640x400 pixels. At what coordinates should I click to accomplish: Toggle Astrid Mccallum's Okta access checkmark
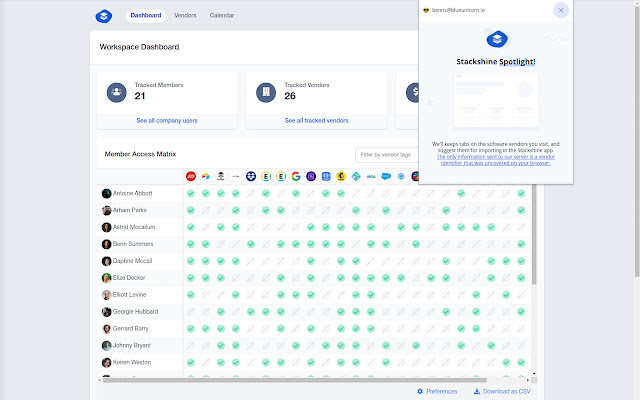(371, 227)
